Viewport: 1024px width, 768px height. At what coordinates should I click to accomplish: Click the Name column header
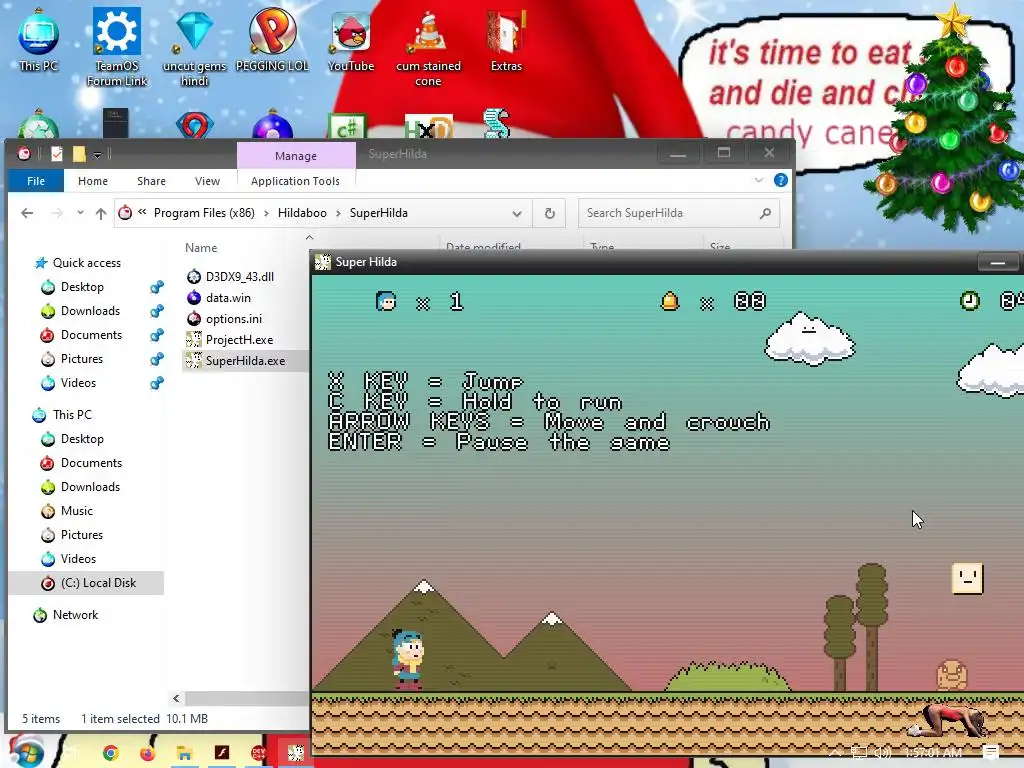200,248
